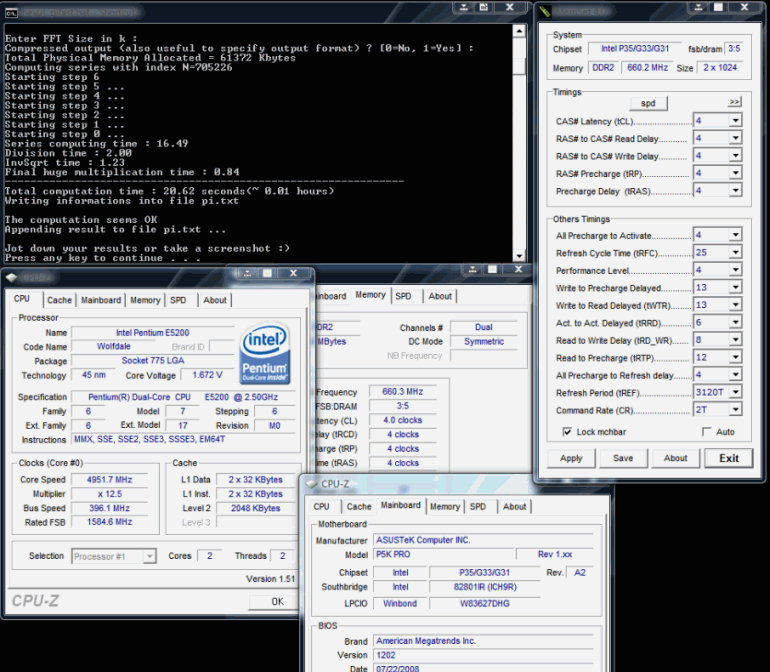Select Memory tab in the Mainboard CPU-Z window
This screenshot has height=672, width=770.
click(445, 506)
